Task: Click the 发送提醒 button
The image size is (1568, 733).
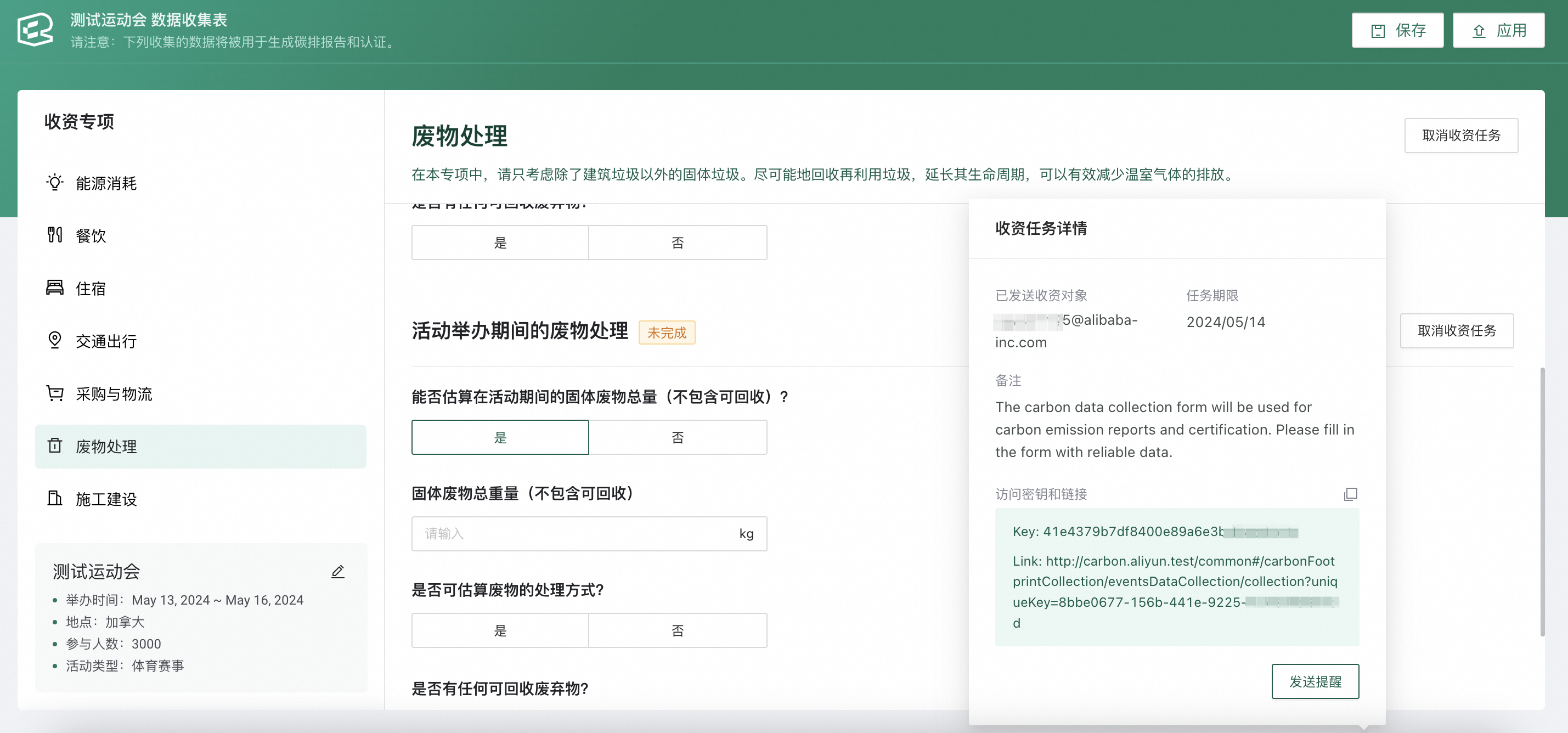Action: point(1315,681)
